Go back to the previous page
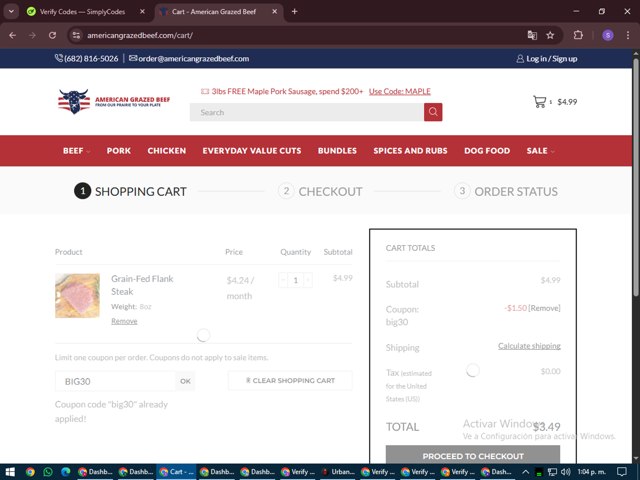The width and height of the screenshot is (640, 480). tap(12, 36)
